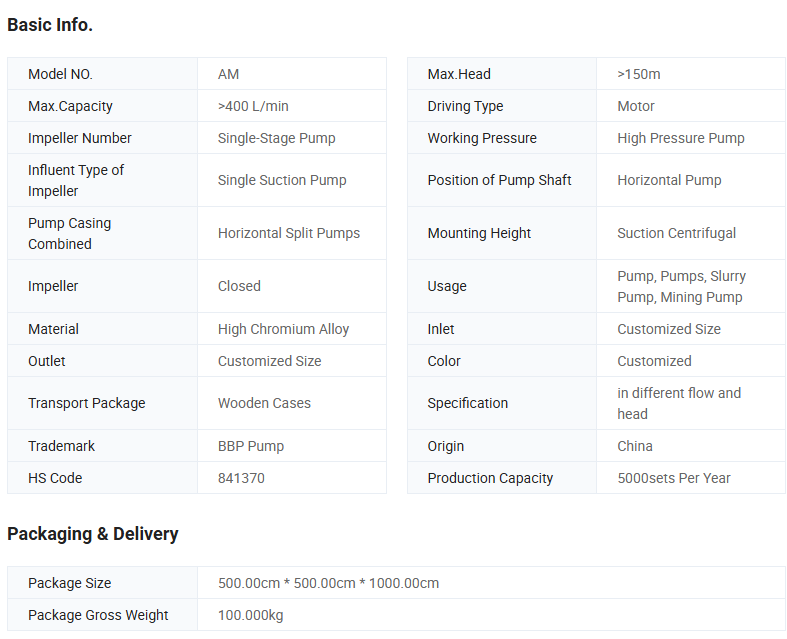This screenshot has width=787, height=639.
Task: Click the Basic Info. section heading
Action: click(50, 25)
